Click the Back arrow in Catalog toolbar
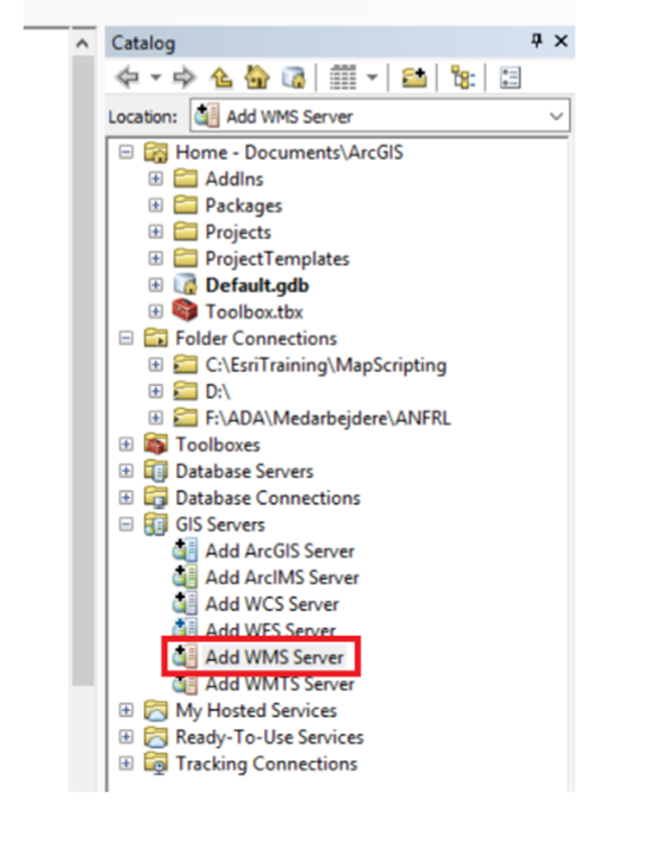The image size is (666, 856). [127, 78]
